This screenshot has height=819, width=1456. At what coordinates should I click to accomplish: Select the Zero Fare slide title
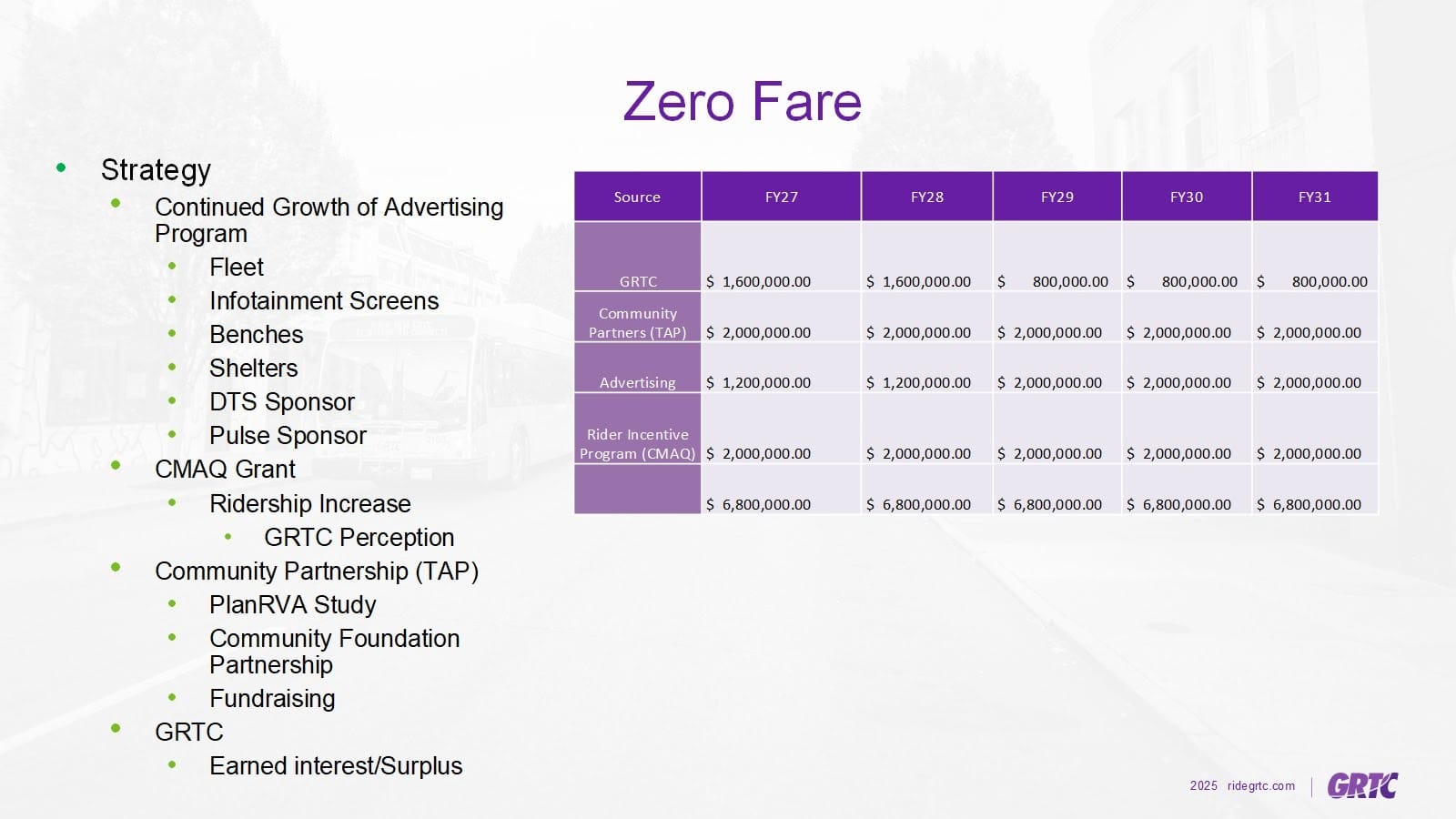pyautogui.click(x=742, y=101)
